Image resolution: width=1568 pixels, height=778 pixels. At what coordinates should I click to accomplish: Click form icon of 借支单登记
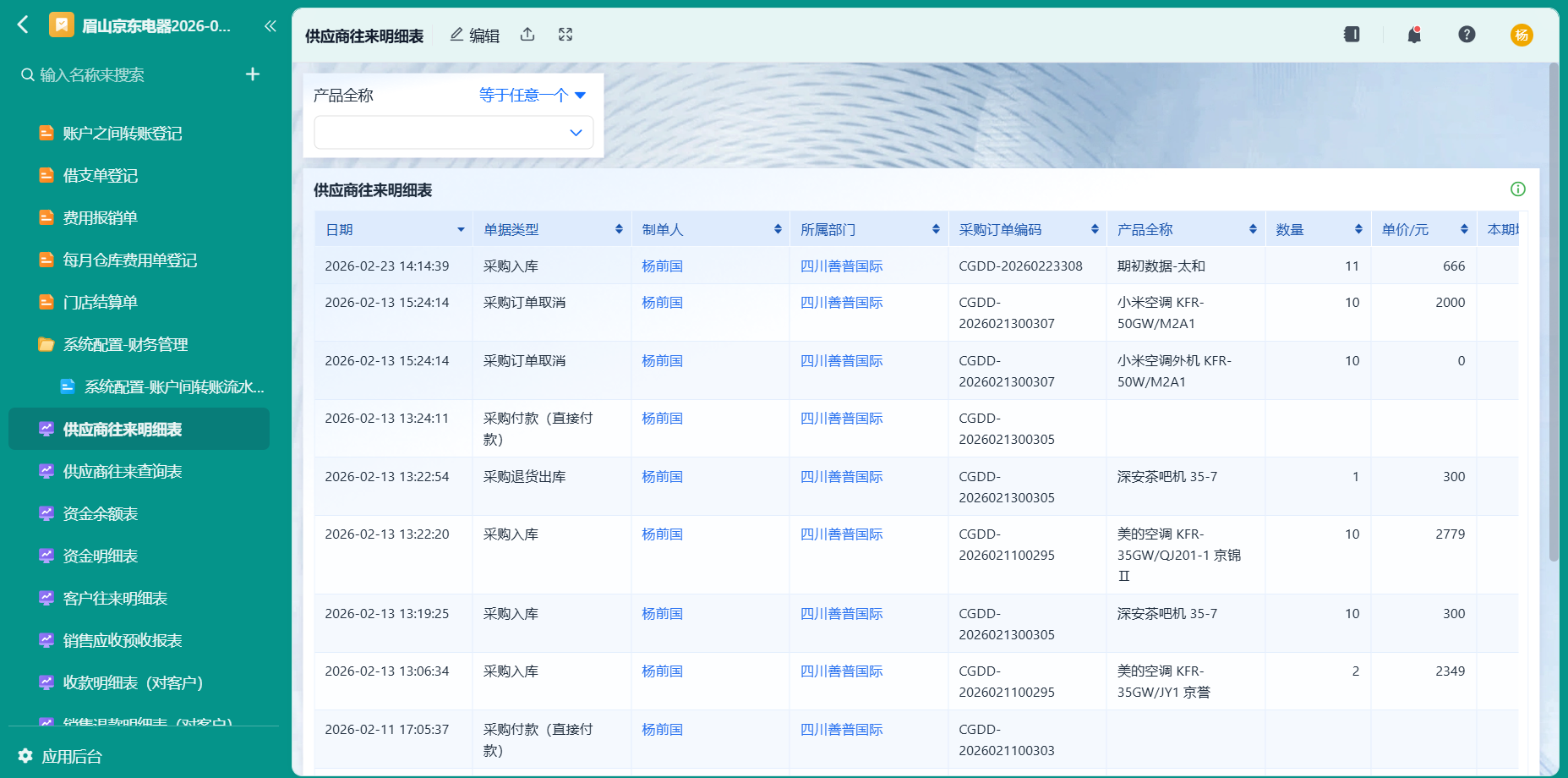click(x=46, y=175)
